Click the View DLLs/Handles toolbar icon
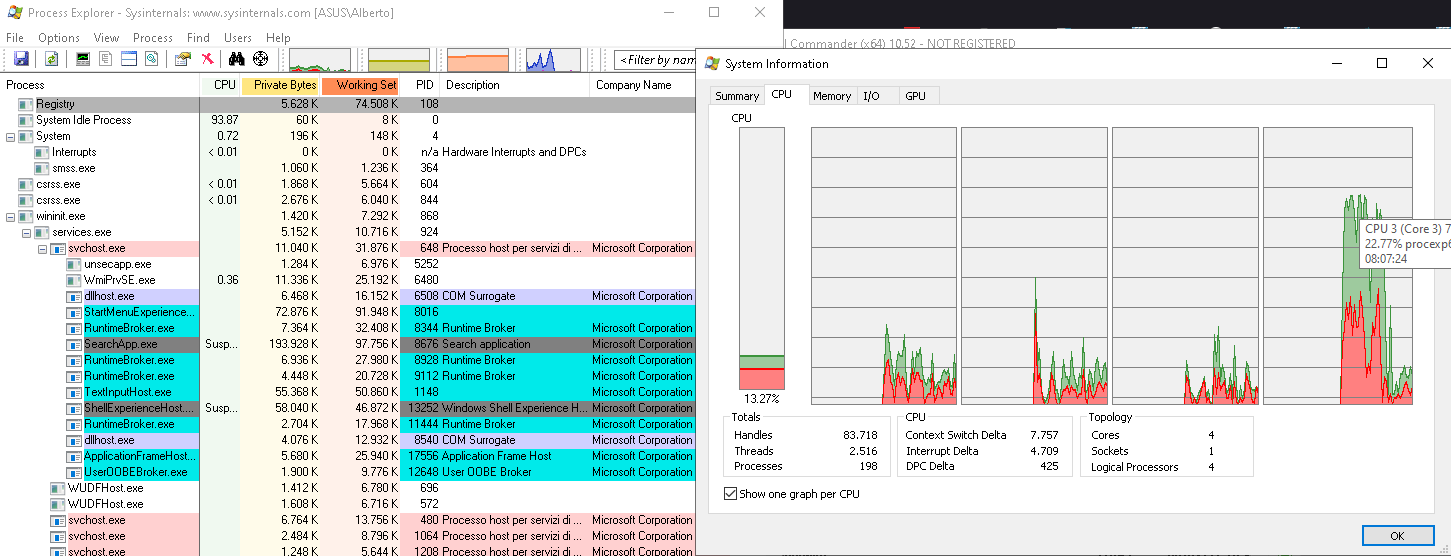Screen dimensions: 1451x556 pos(151,59)
